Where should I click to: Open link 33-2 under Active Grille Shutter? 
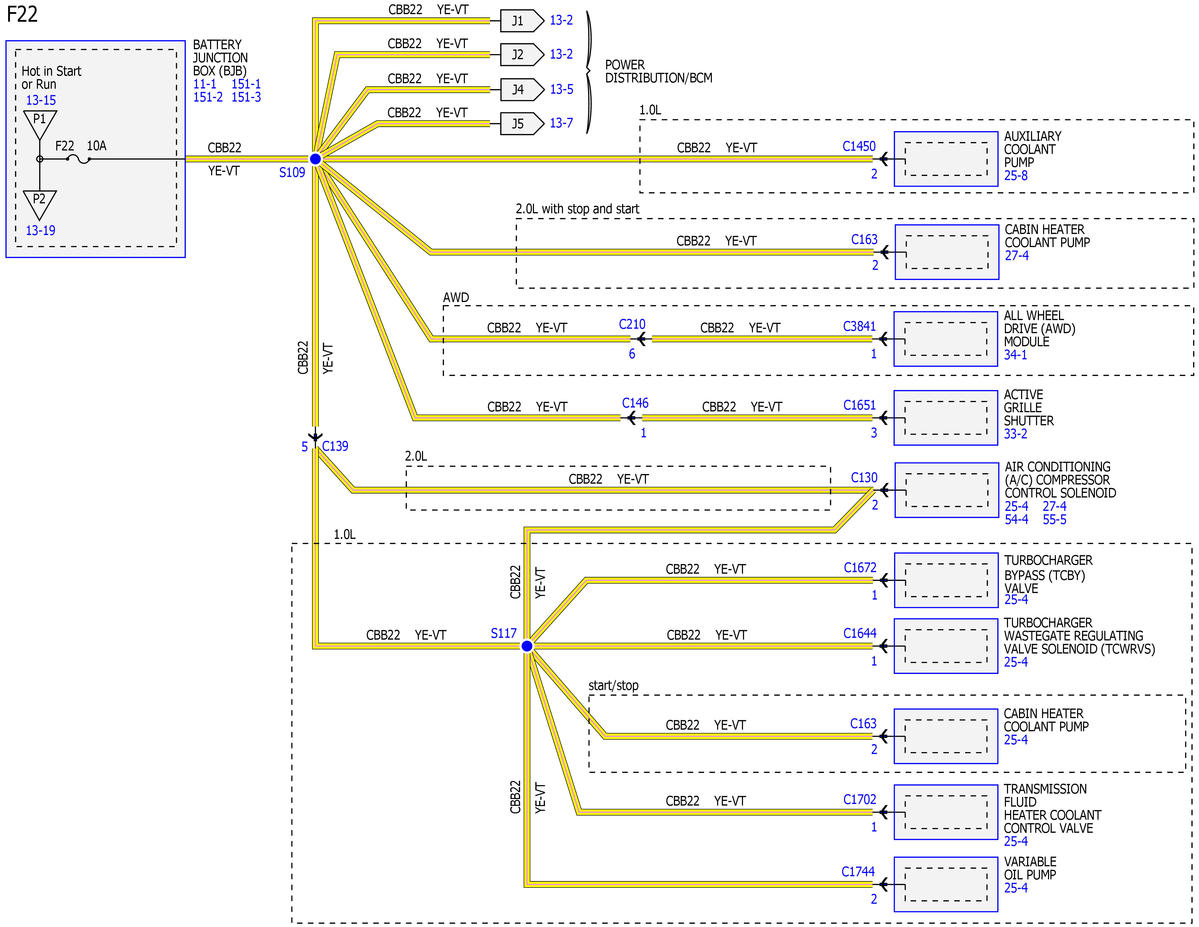1015,434
